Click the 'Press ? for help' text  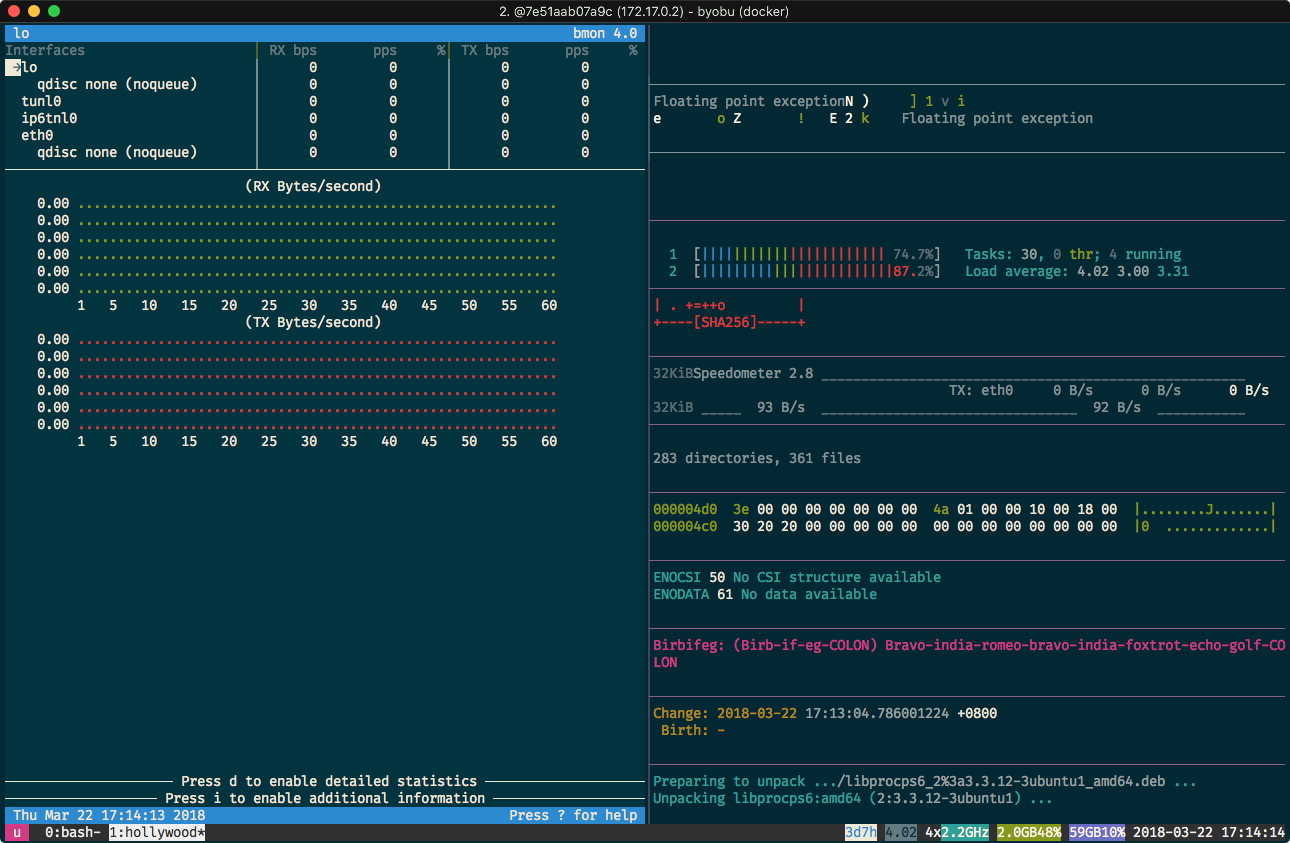click(x=573, y=815)
